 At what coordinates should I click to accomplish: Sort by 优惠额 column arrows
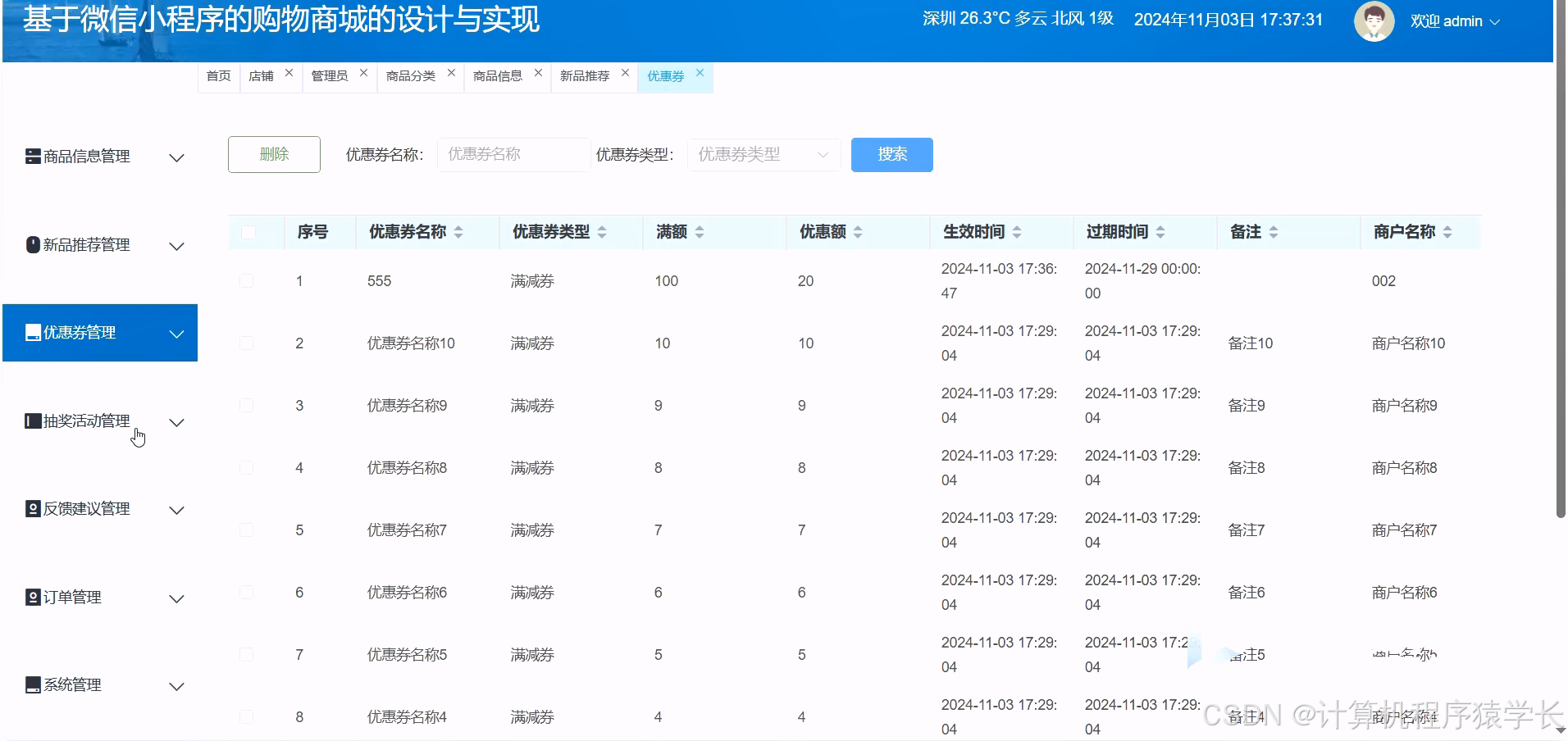tap(858, 233)
